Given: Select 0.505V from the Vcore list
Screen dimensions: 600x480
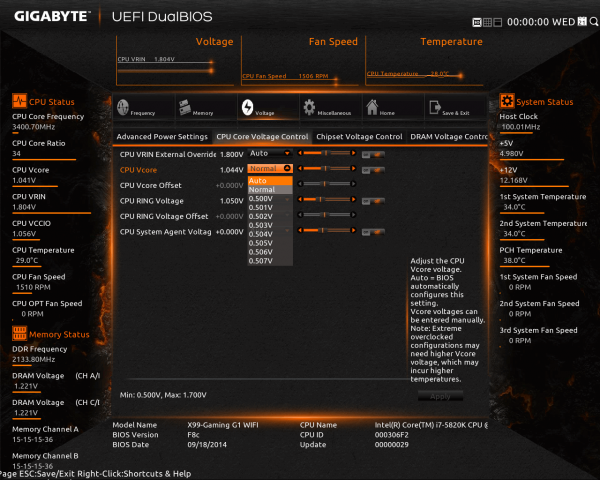Looking at the screenshot, I should (x=270, y=243).
